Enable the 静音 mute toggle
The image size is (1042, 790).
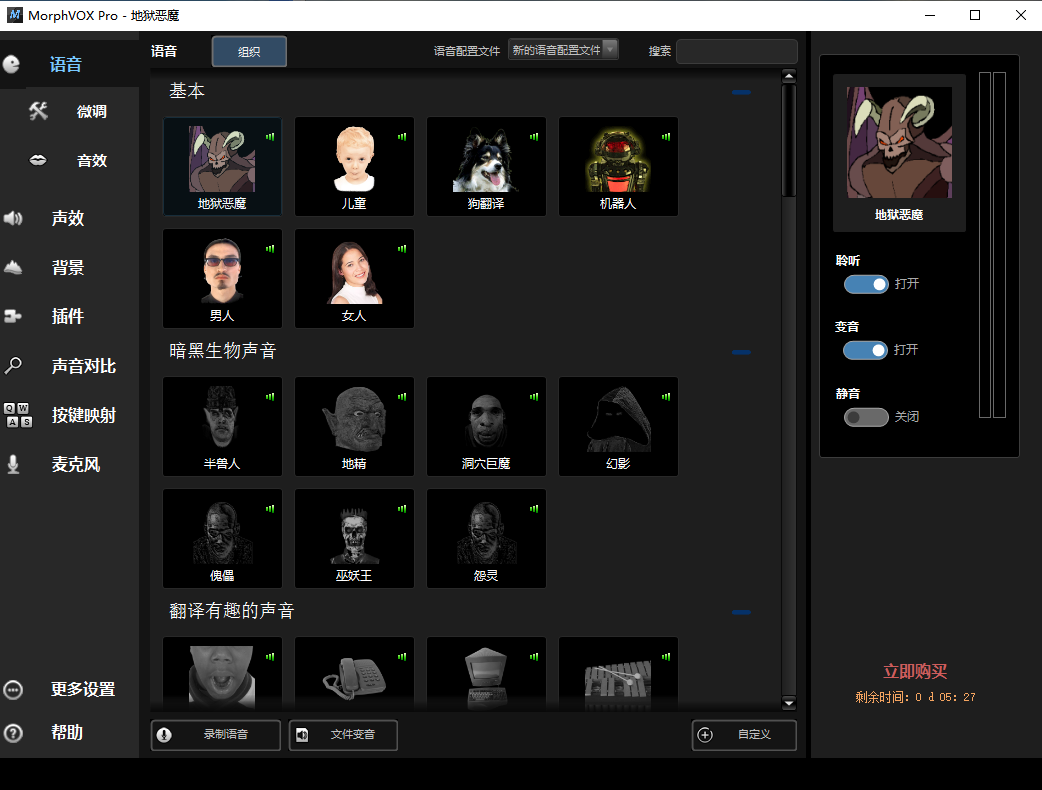click(x=865, y=417)
